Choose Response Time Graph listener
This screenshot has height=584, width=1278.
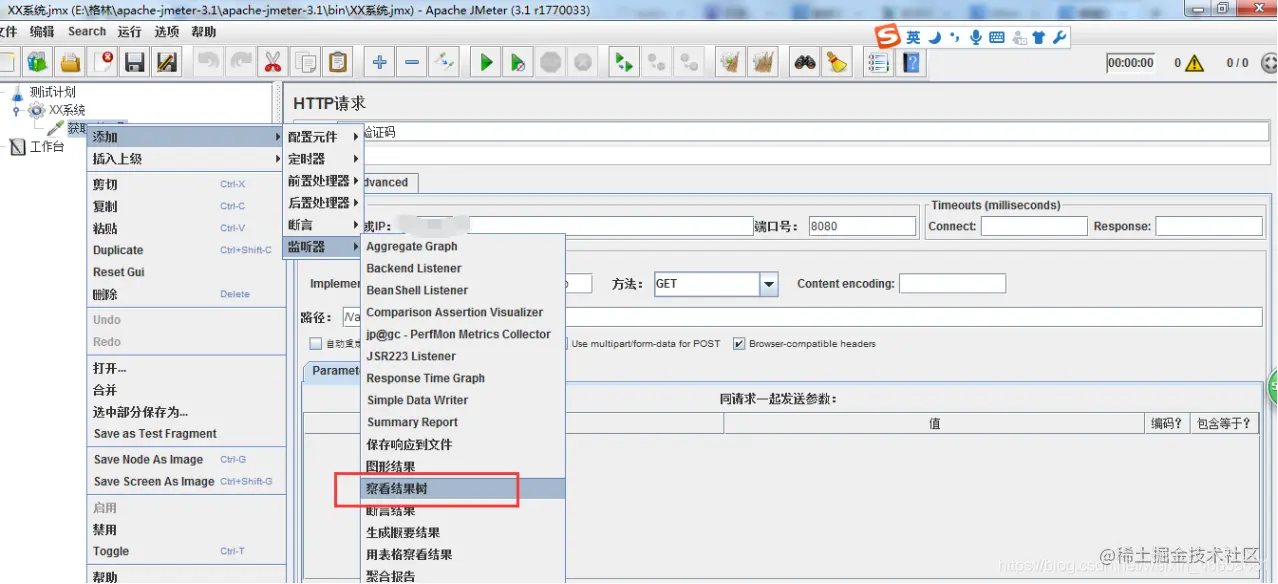pyautogui.click(x=463, y=378)
